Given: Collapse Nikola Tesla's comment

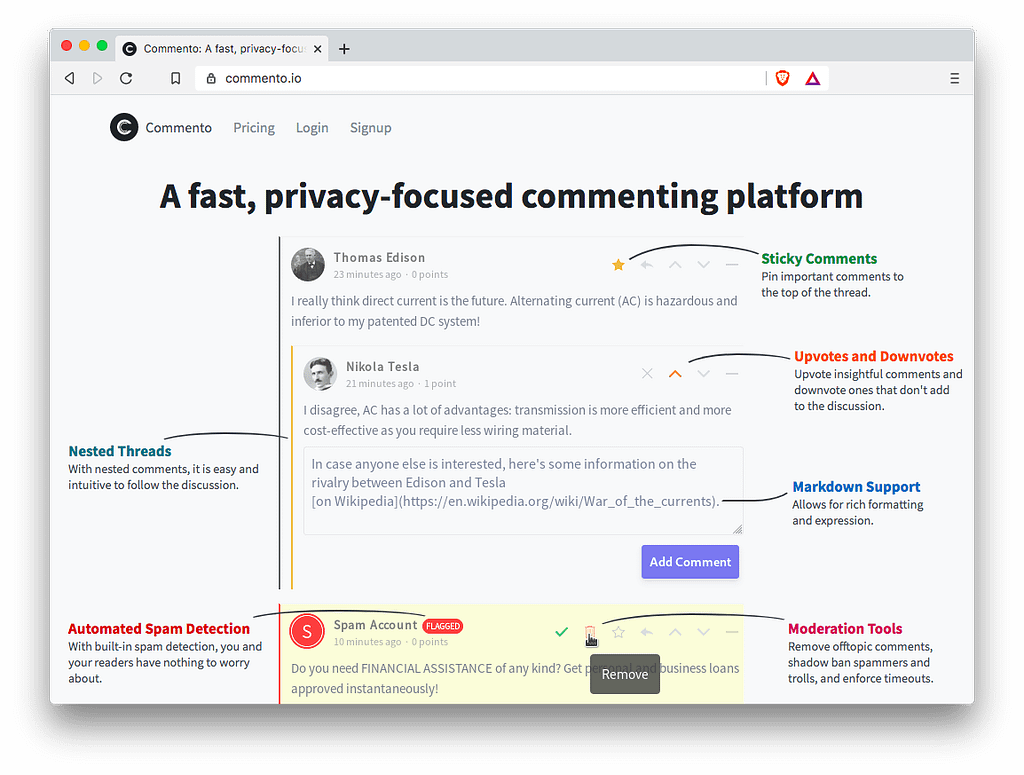Looking at the screenshot, I should pos(731,373).
